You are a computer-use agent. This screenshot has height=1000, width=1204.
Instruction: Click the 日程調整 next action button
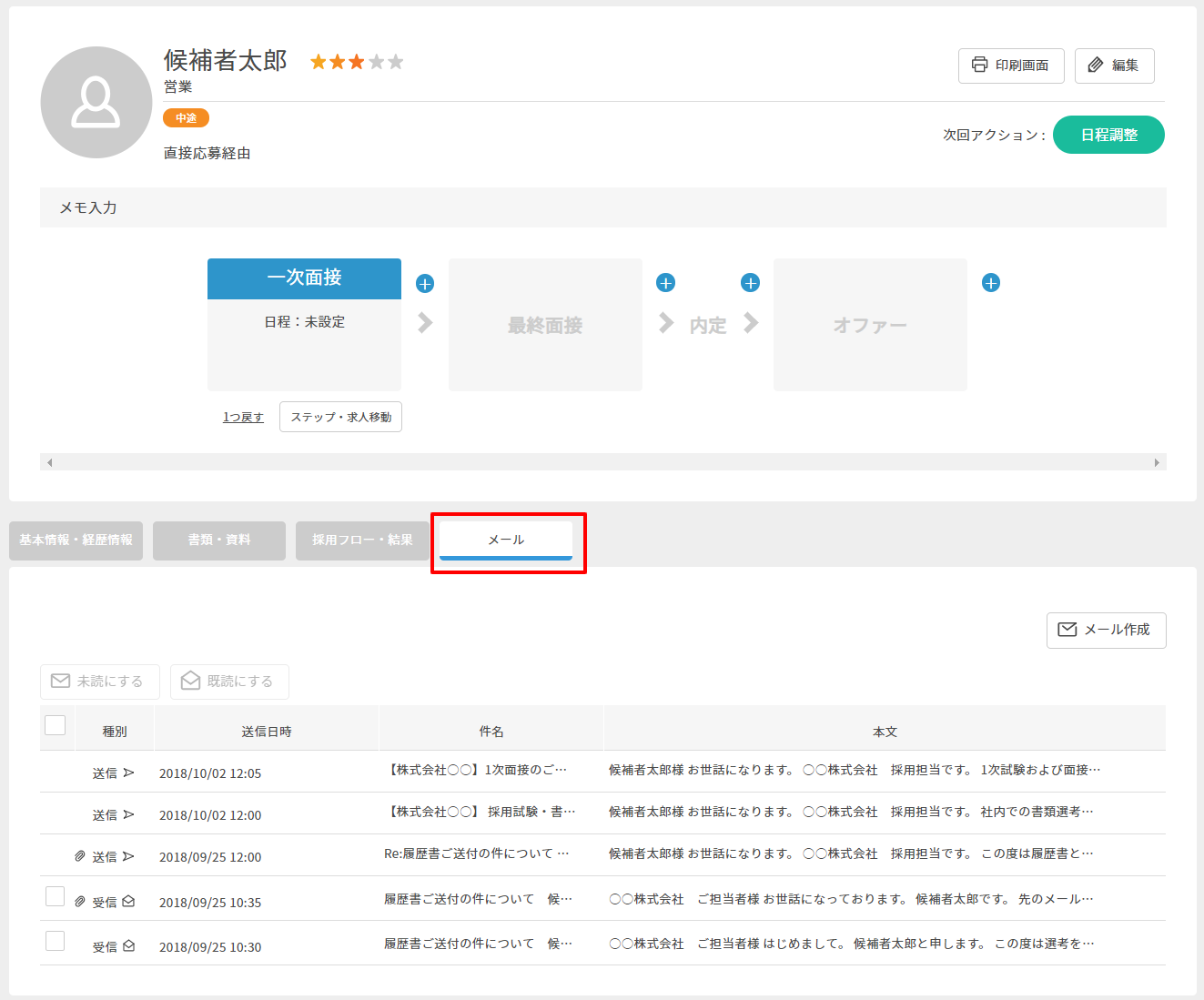[1108, 135]
